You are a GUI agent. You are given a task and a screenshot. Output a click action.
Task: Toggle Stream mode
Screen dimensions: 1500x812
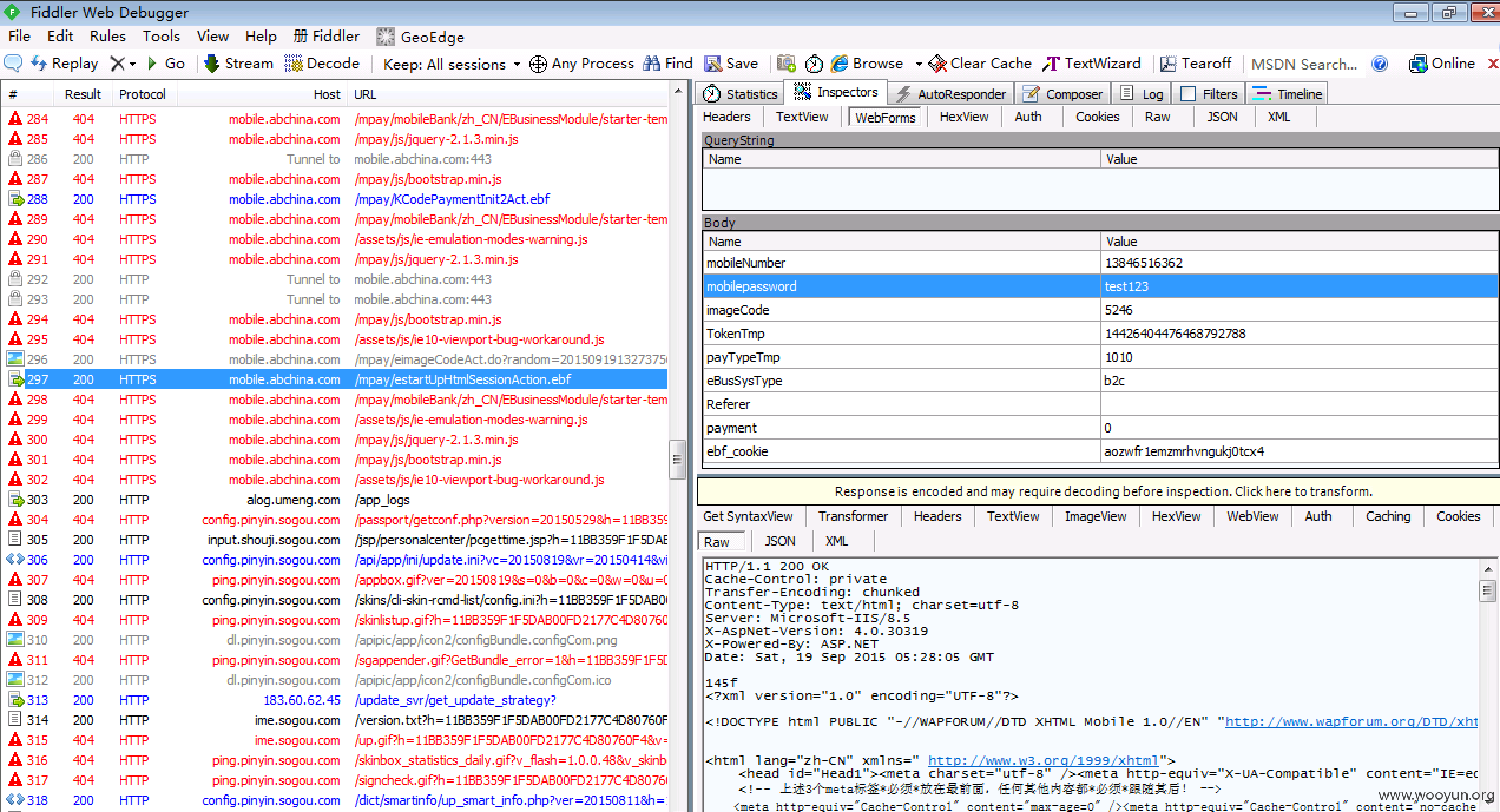239,63
